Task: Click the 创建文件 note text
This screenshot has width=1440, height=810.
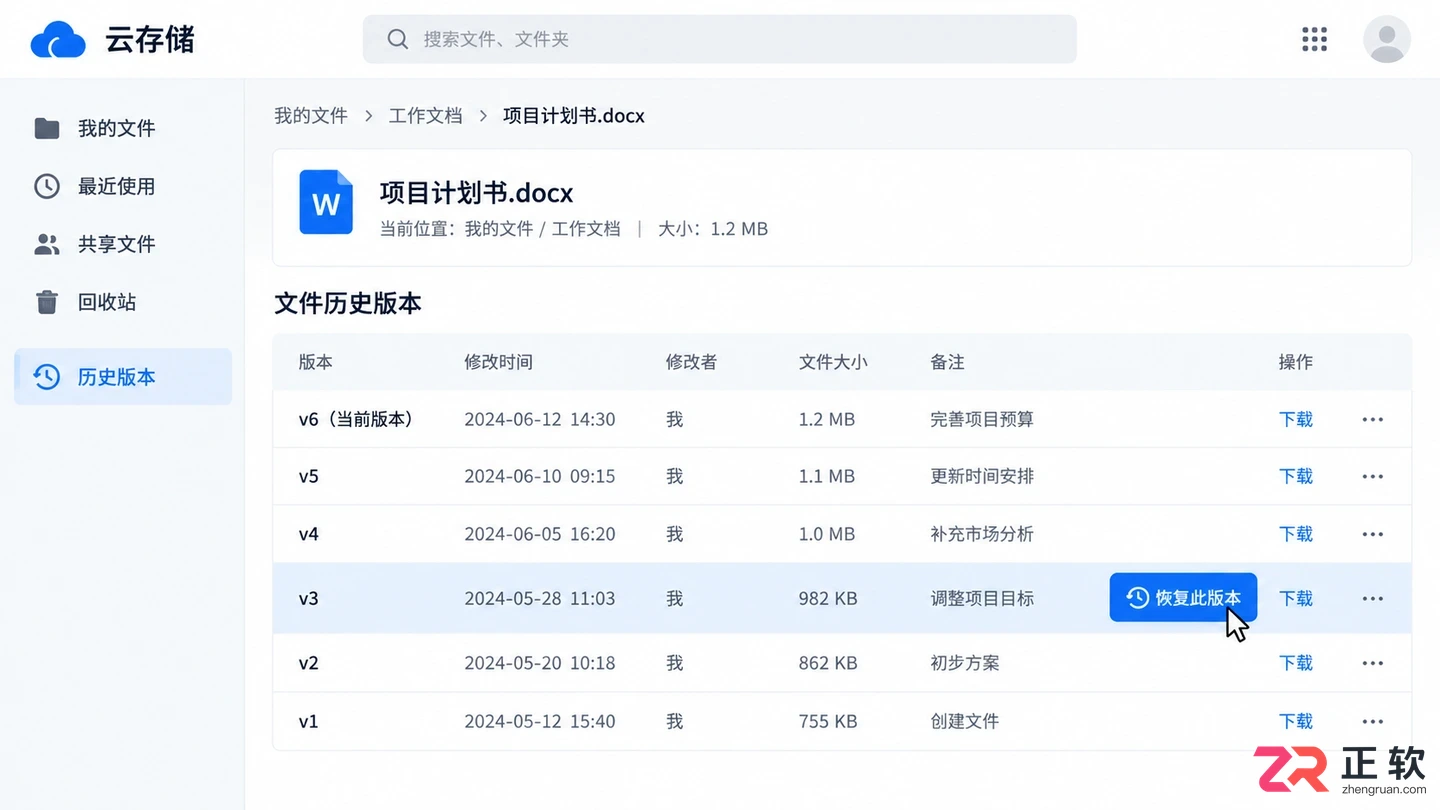Action: pyautogui.click(x=965, y=722)
